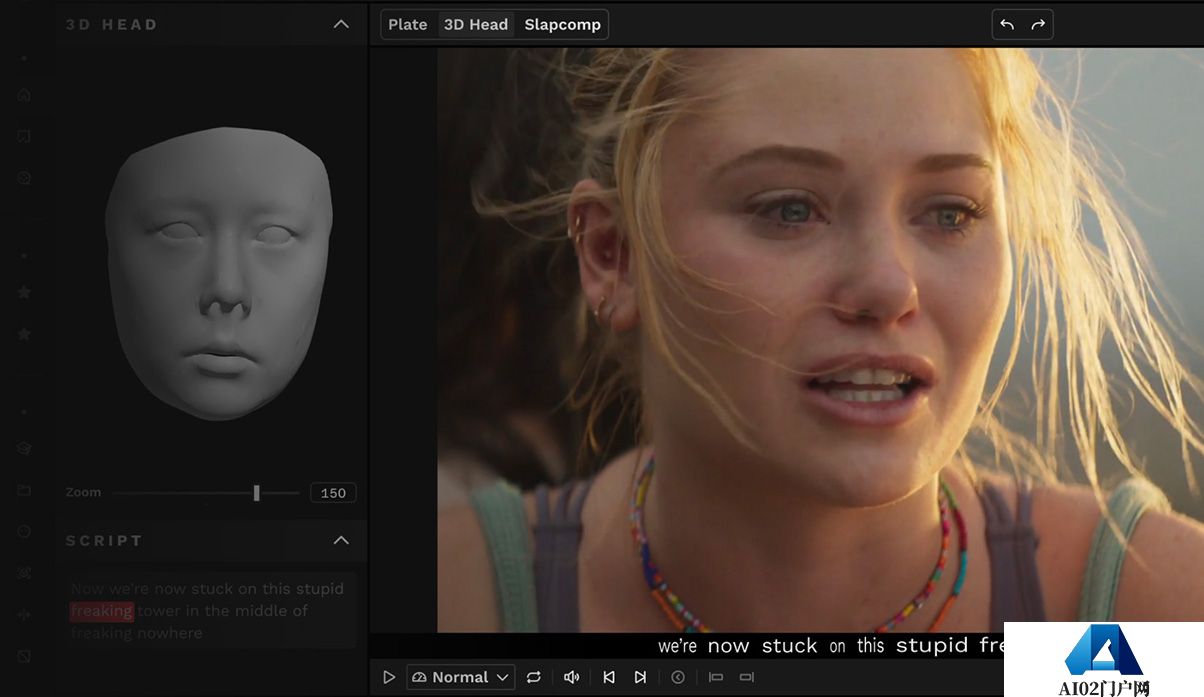The height and width of the screenshot is (697, 1204).
Task: Skip to next frame
Action: coord(640,677)
